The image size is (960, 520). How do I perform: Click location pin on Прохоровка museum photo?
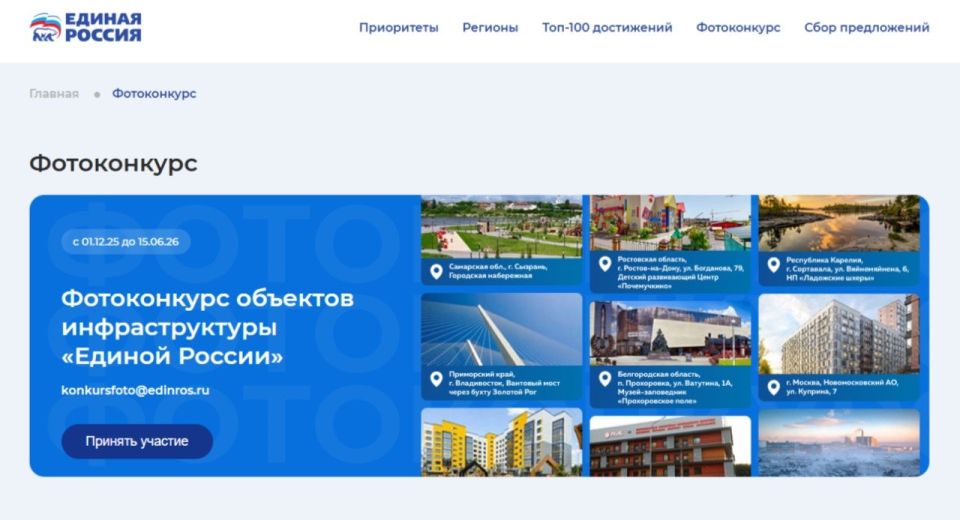pos(604,379)
